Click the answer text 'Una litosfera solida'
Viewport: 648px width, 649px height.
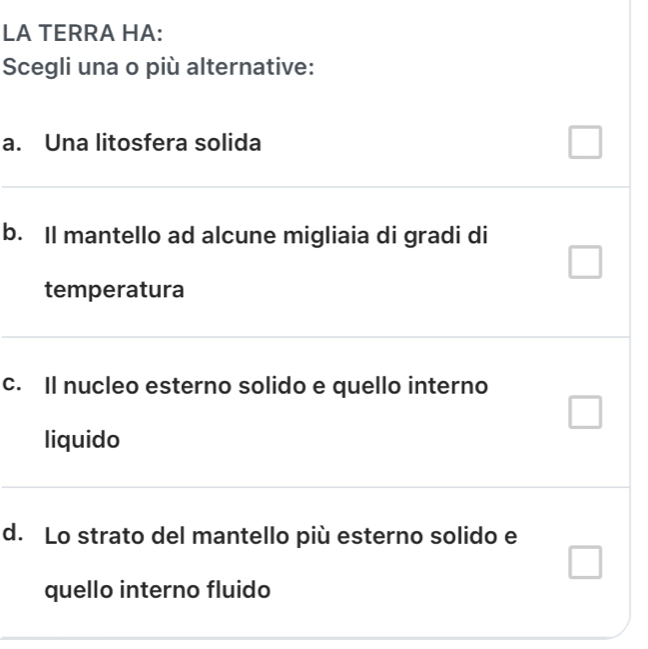click(x=153, y=144)
